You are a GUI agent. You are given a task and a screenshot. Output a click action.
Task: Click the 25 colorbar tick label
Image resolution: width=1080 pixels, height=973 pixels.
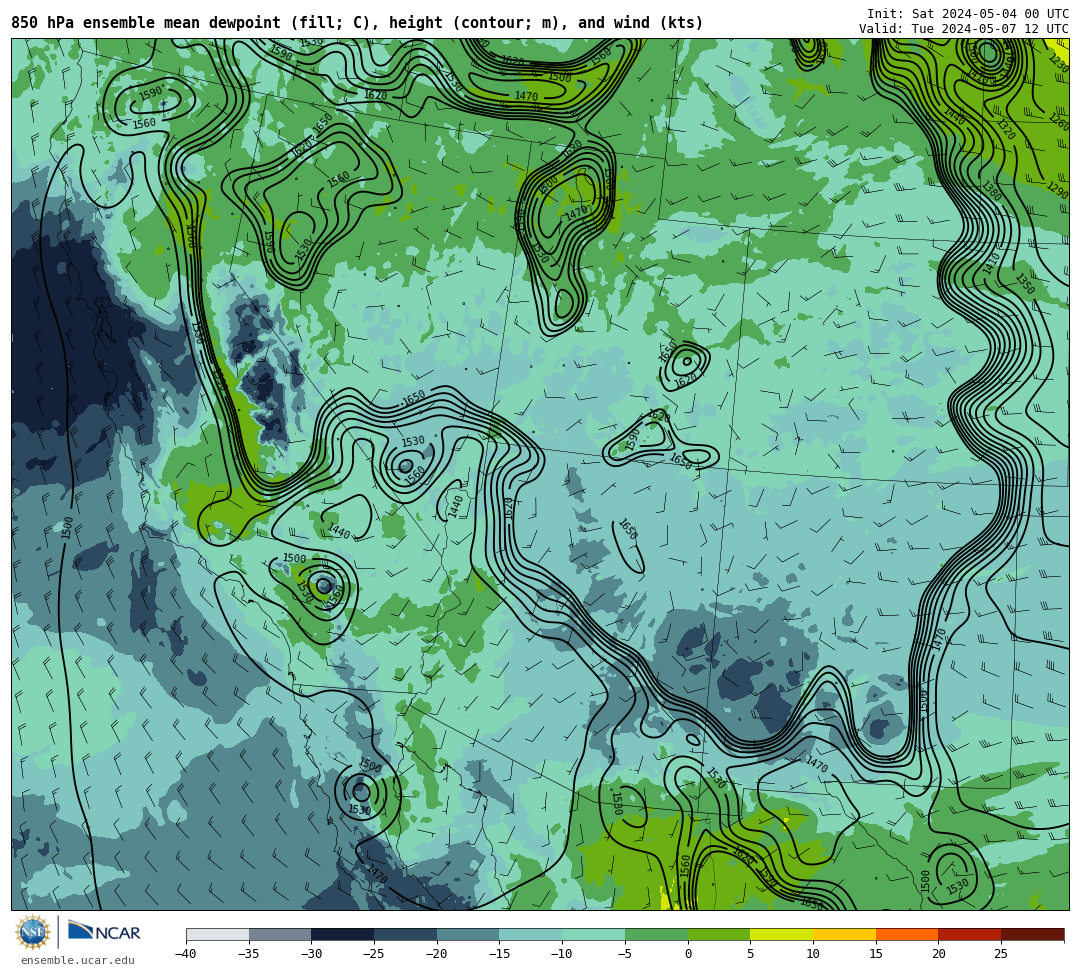pos(1001,954)
